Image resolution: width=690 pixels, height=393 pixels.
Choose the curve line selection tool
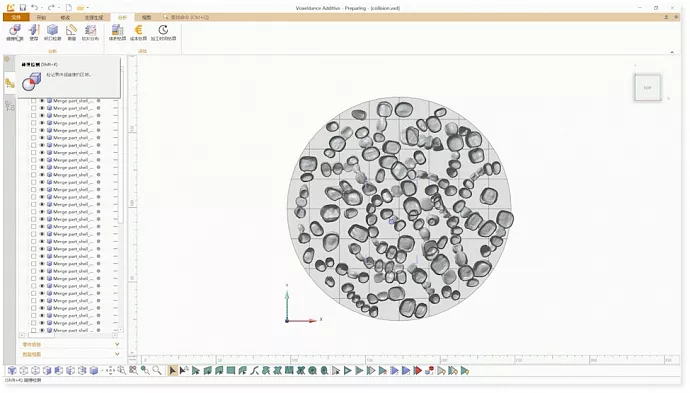point(254,371)
